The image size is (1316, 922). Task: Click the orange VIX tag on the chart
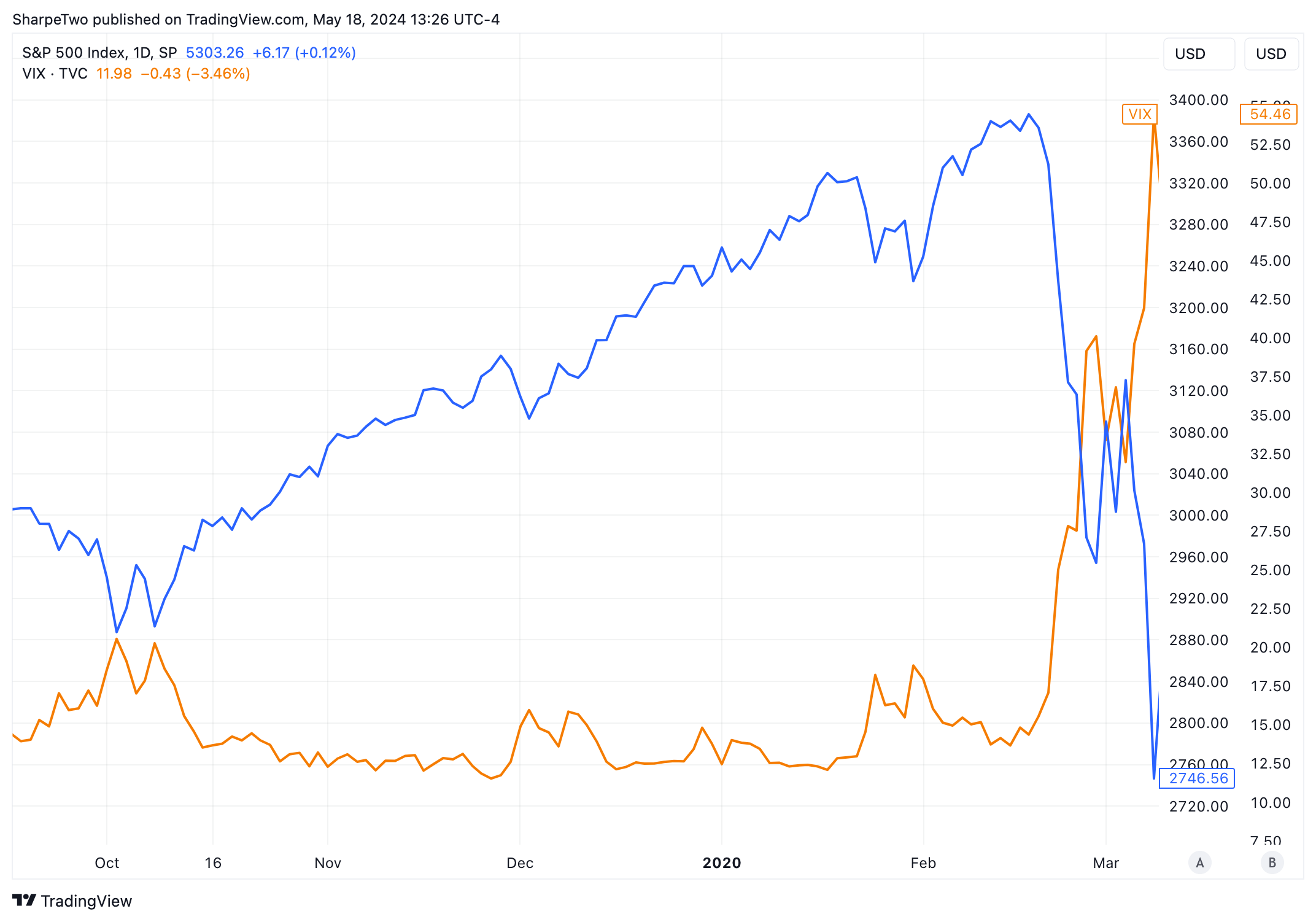tap(1139, 114)
